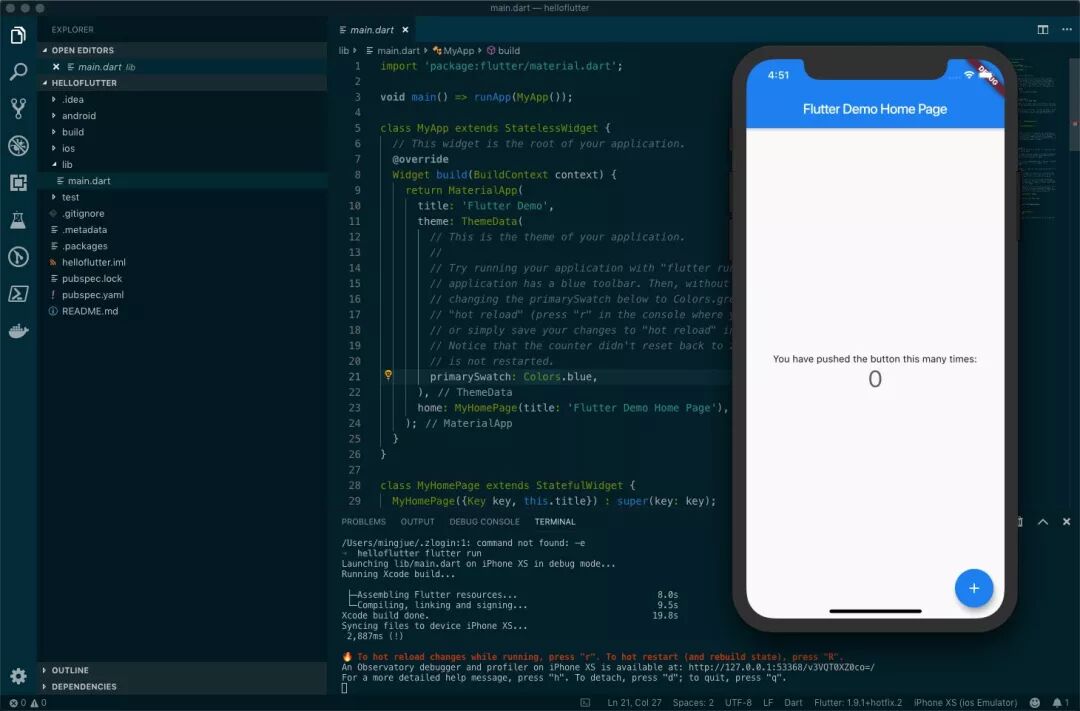
Task: Click the warnings count in status bar
Action: (39, 703)
